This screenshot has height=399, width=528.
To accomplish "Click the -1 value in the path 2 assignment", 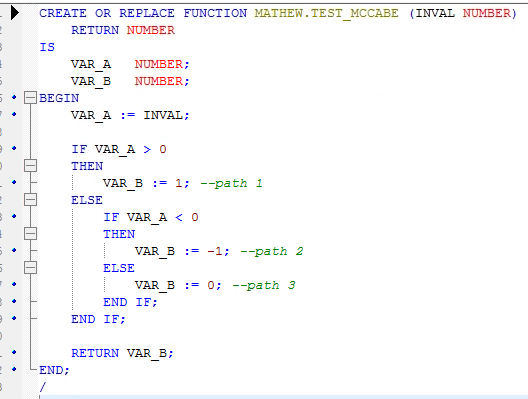I will [x=214, y=251].
